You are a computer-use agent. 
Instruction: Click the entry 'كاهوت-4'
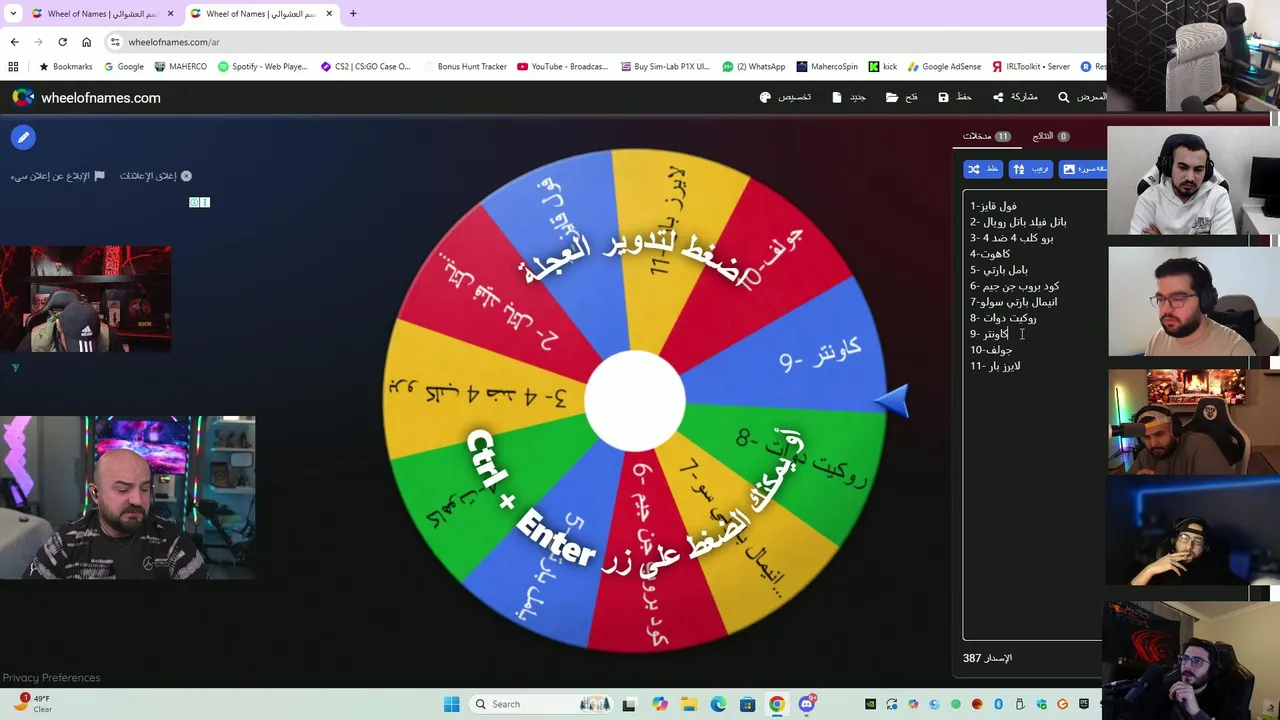pos(990,254)
